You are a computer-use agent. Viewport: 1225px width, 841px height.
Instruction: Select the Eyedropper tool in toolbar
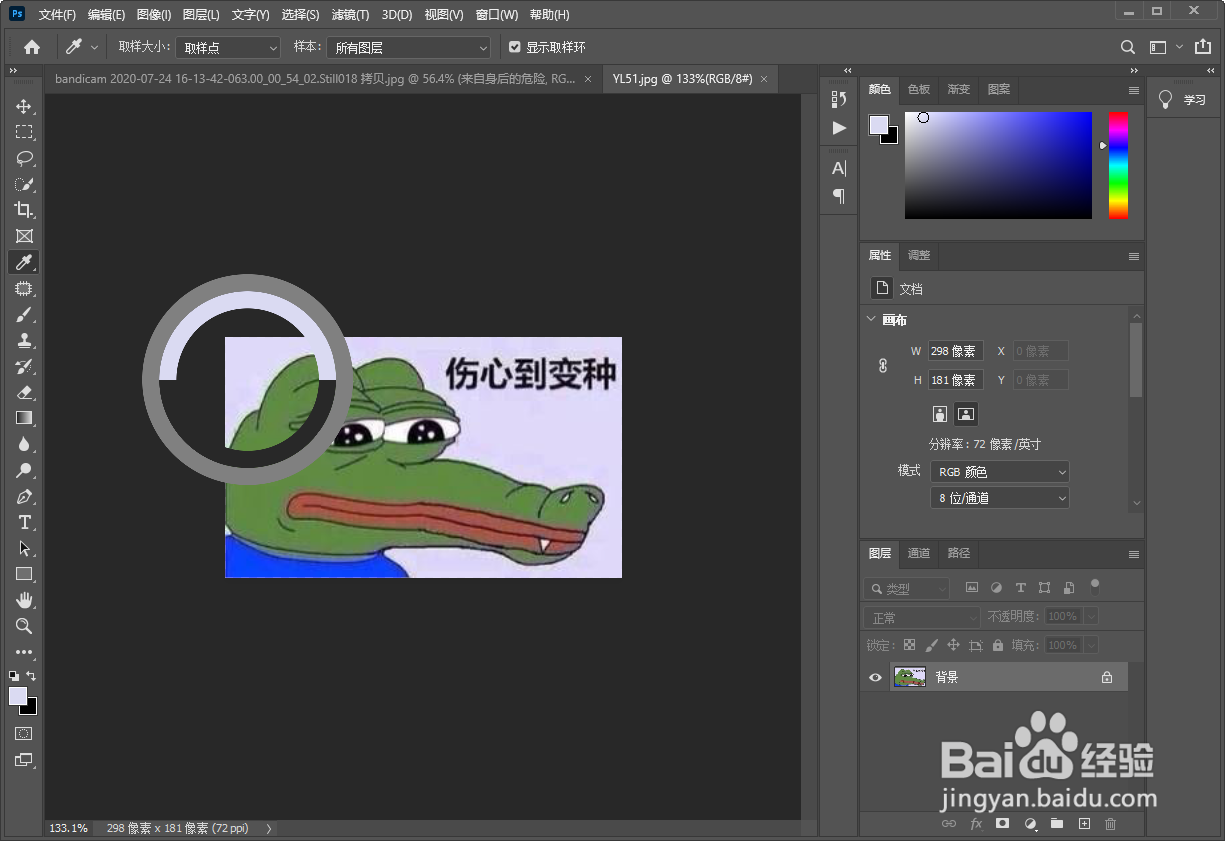coord(24,262)
